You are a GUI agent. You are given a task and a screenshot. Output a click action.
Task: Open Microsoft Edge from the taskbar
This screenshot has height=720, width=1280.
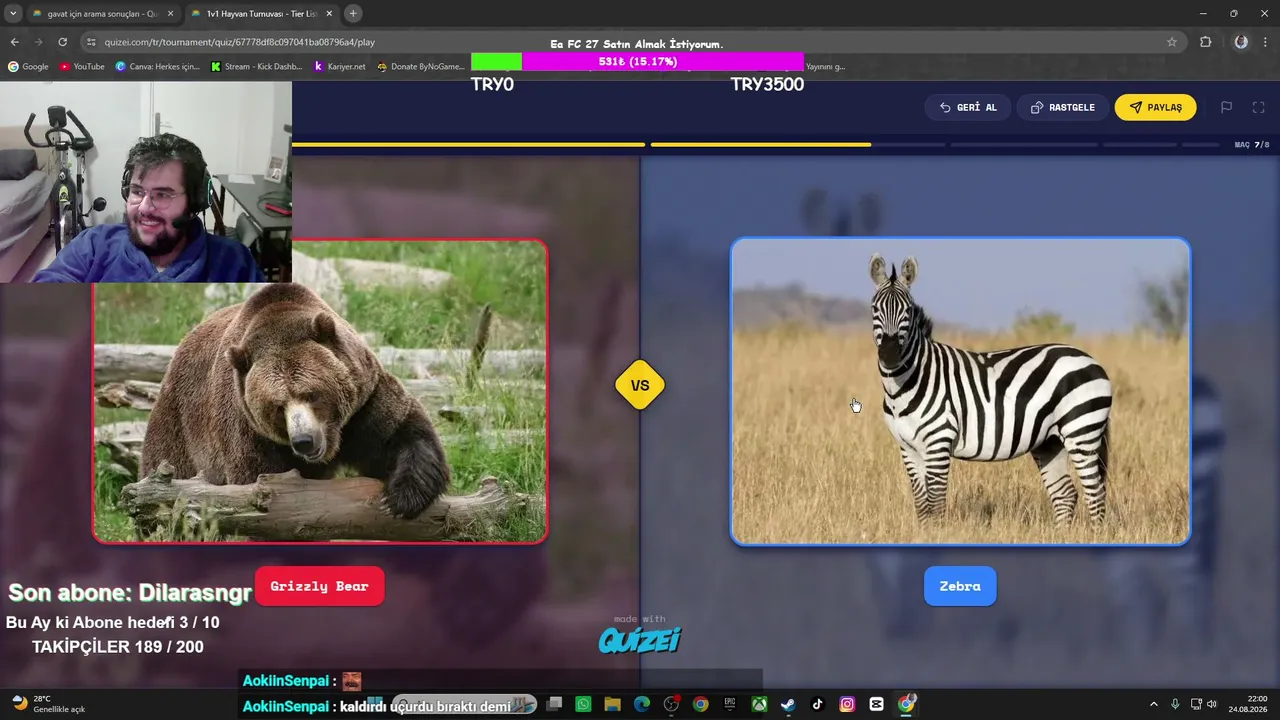(642, 704)
